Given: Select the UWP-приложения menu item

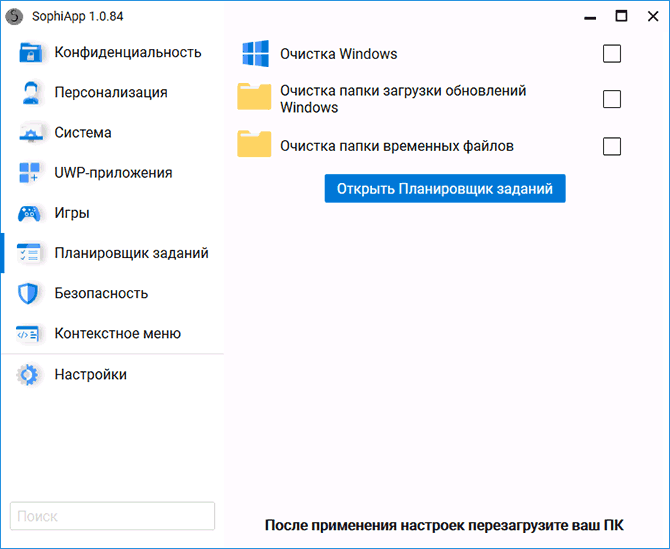Looking at the screenshot, I should [113, 173].
